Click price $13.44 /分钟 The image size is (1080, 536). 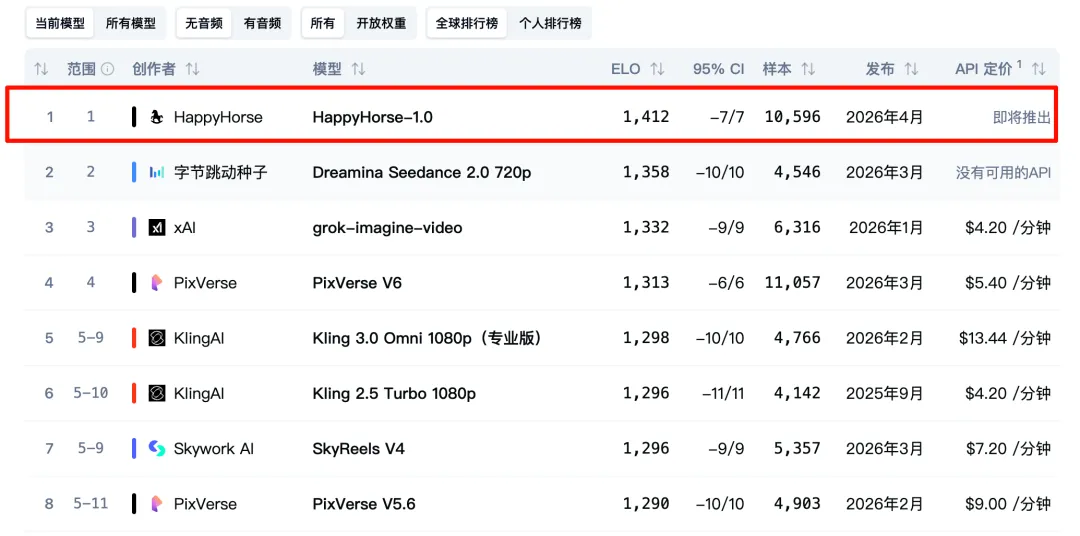point(1005,338)
